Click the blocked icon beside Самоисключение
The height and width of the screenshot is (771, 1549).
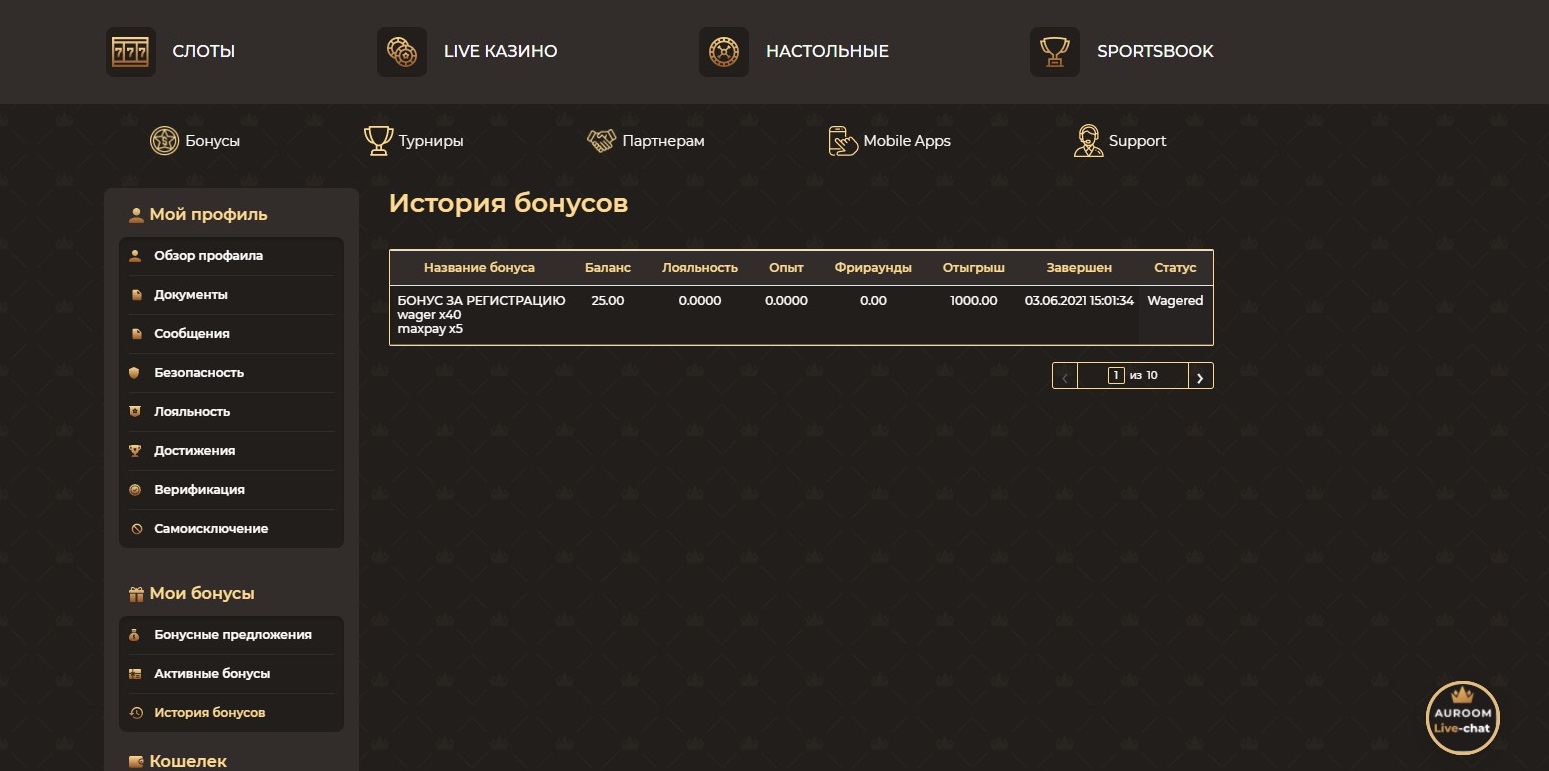coord(135,529)
